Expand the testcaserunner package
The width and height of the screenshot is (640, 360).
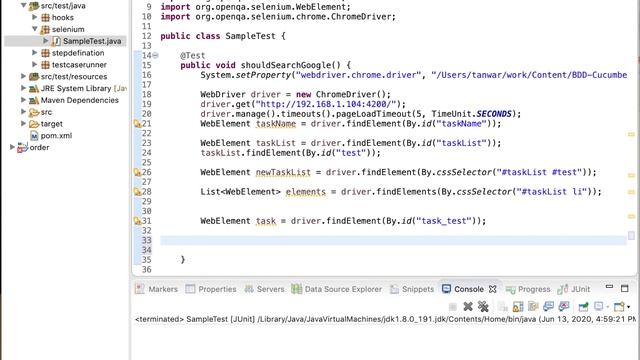click(35, 64)
